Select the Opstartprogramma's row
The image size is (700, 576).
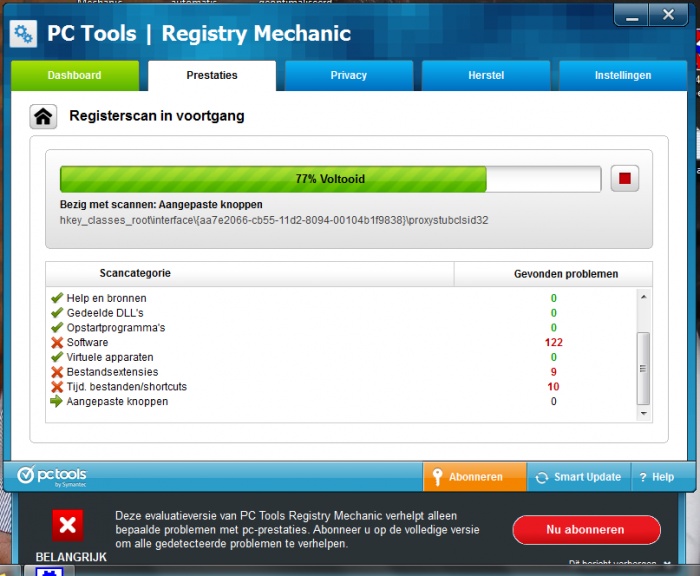tap(342, 327)
